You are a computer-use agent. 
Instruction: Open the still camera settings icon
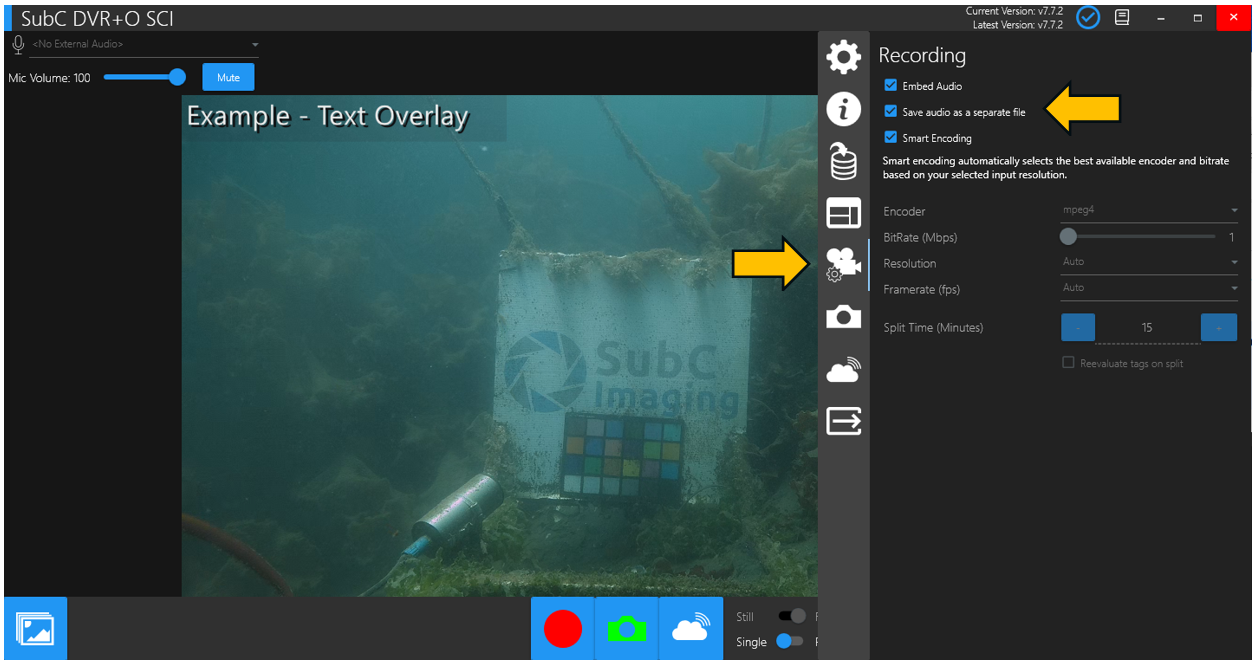point(843,317)
